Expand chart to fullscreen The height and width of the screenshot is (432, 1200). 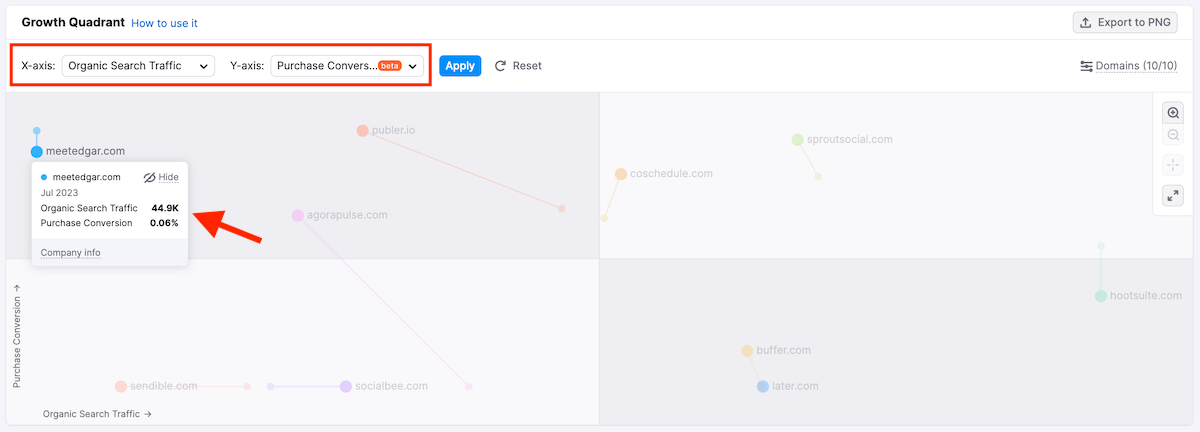pos(1173,195)
